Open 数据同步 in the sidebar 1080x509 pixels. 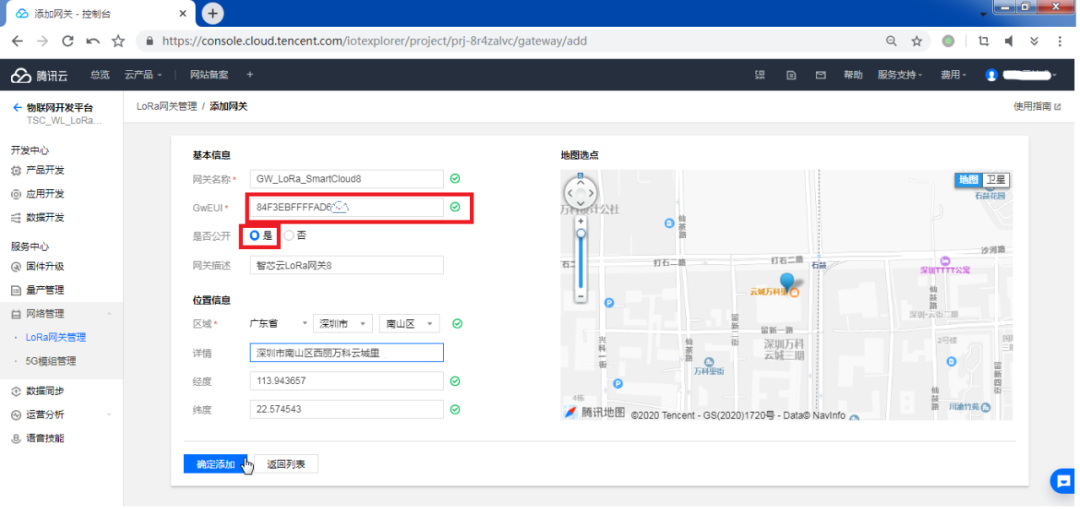[x=45, y=391]
